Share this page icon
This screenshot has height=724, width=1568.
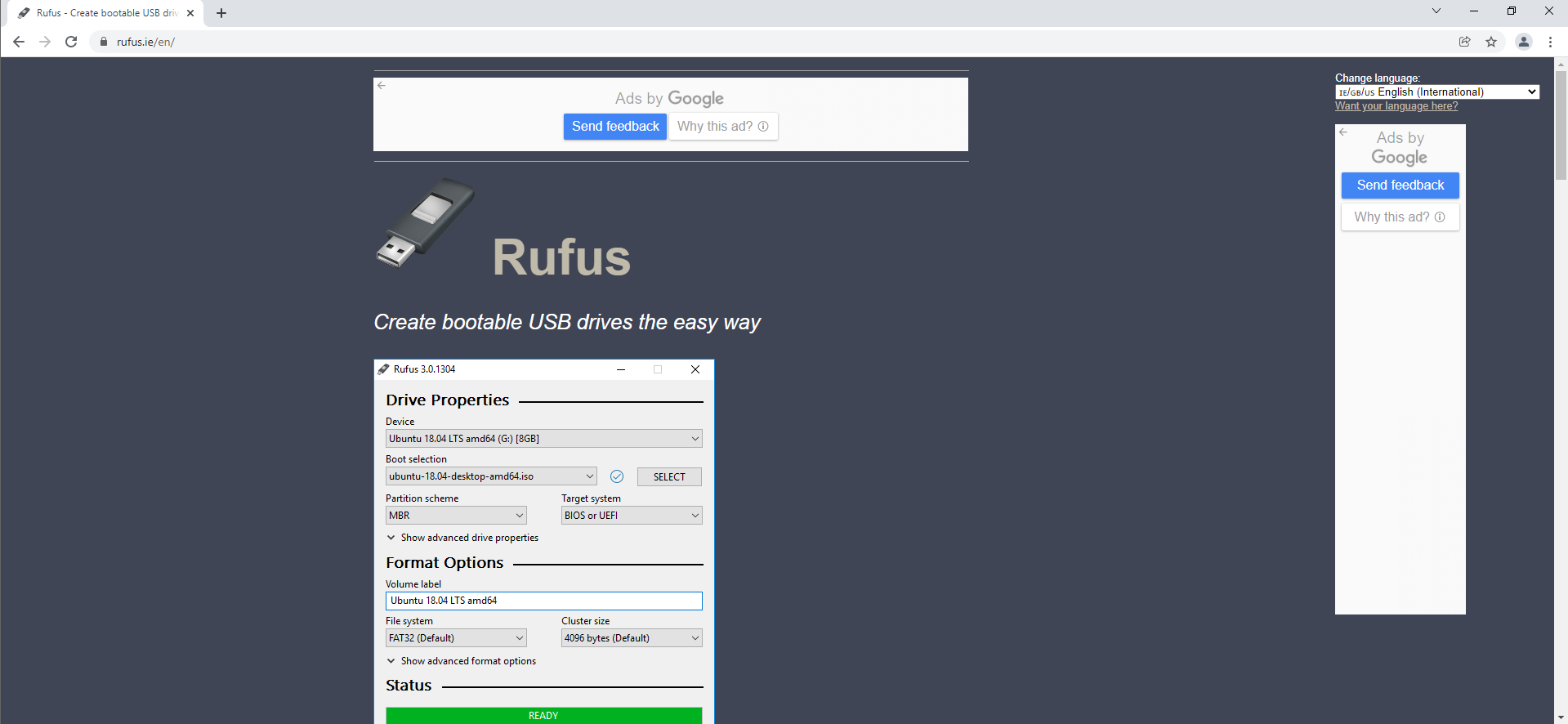1464,42
